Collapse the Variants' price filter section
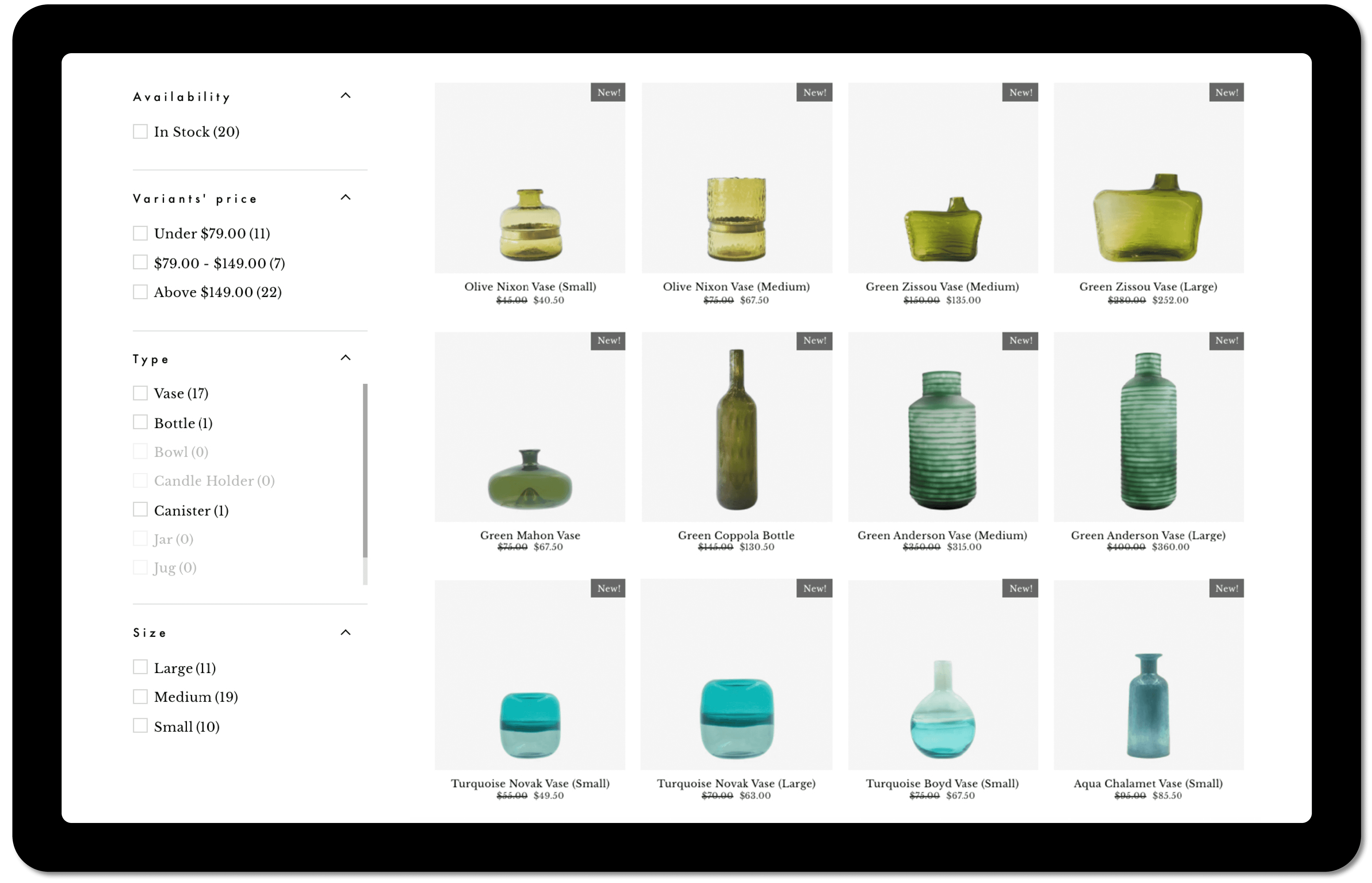The height and width of the screenshot is (883, 1372). 345,198
